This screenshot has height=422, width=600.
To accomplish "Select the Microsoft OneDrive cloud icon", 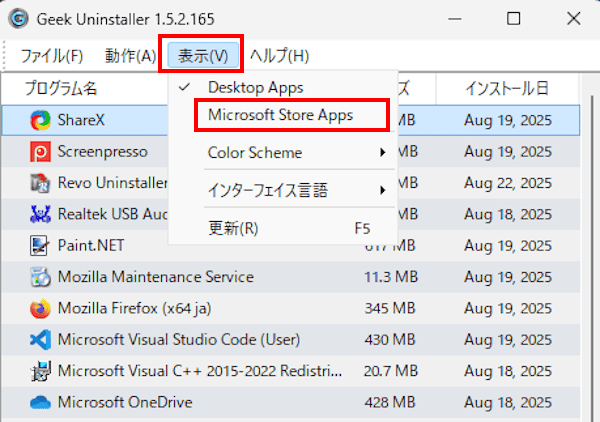I will point(40,402).
